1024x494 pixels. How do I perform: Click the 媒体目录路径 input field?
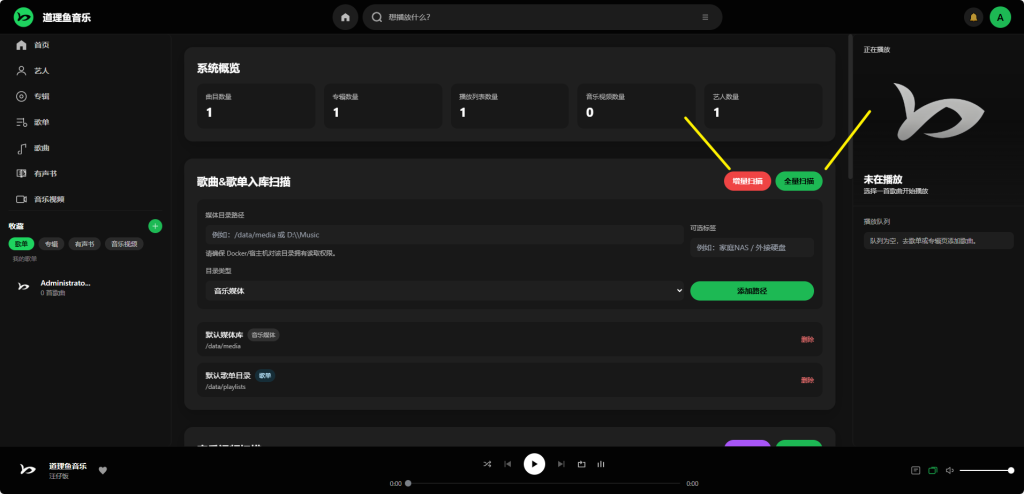click(444, 234)
